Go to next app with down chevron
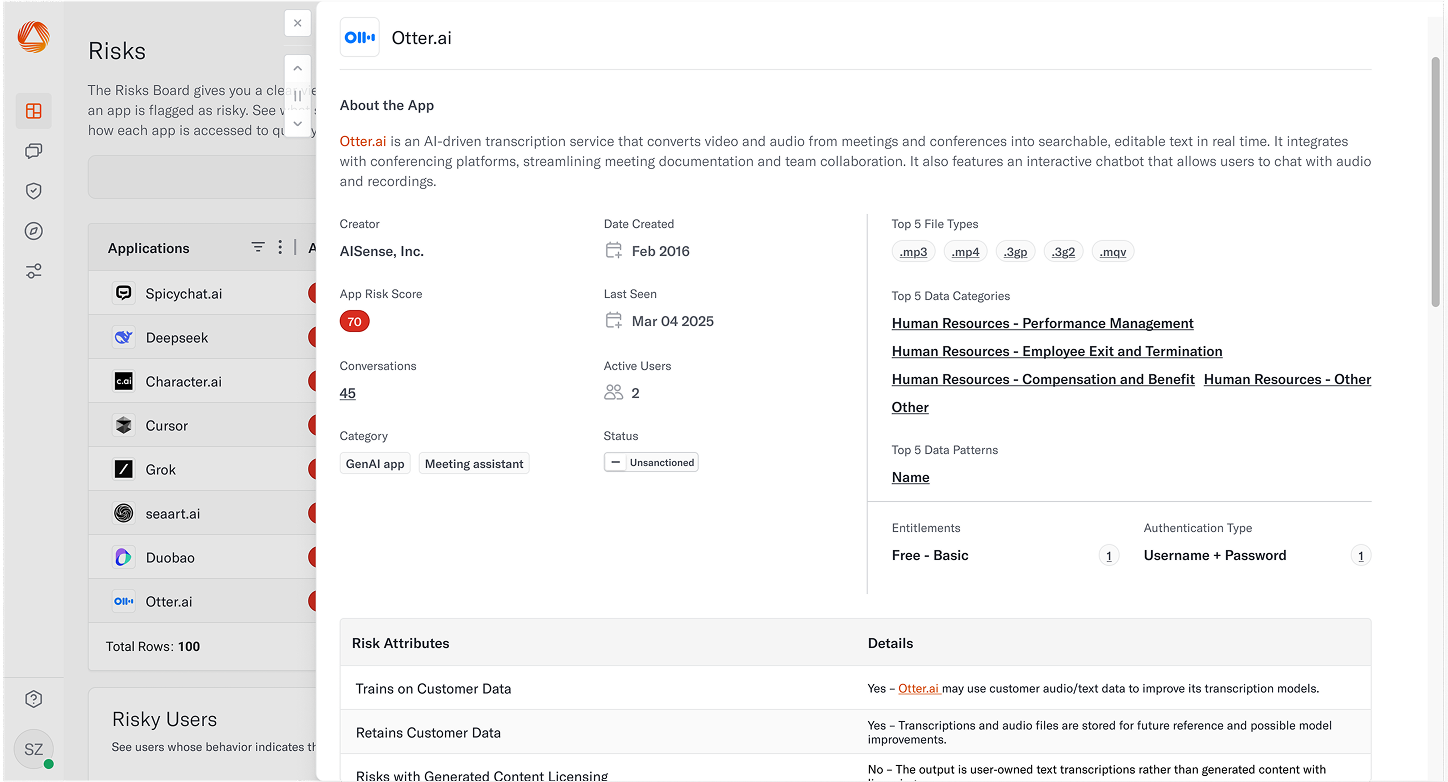The width and height of the screenshot is (1448, 782). click(x=297, y=122)
